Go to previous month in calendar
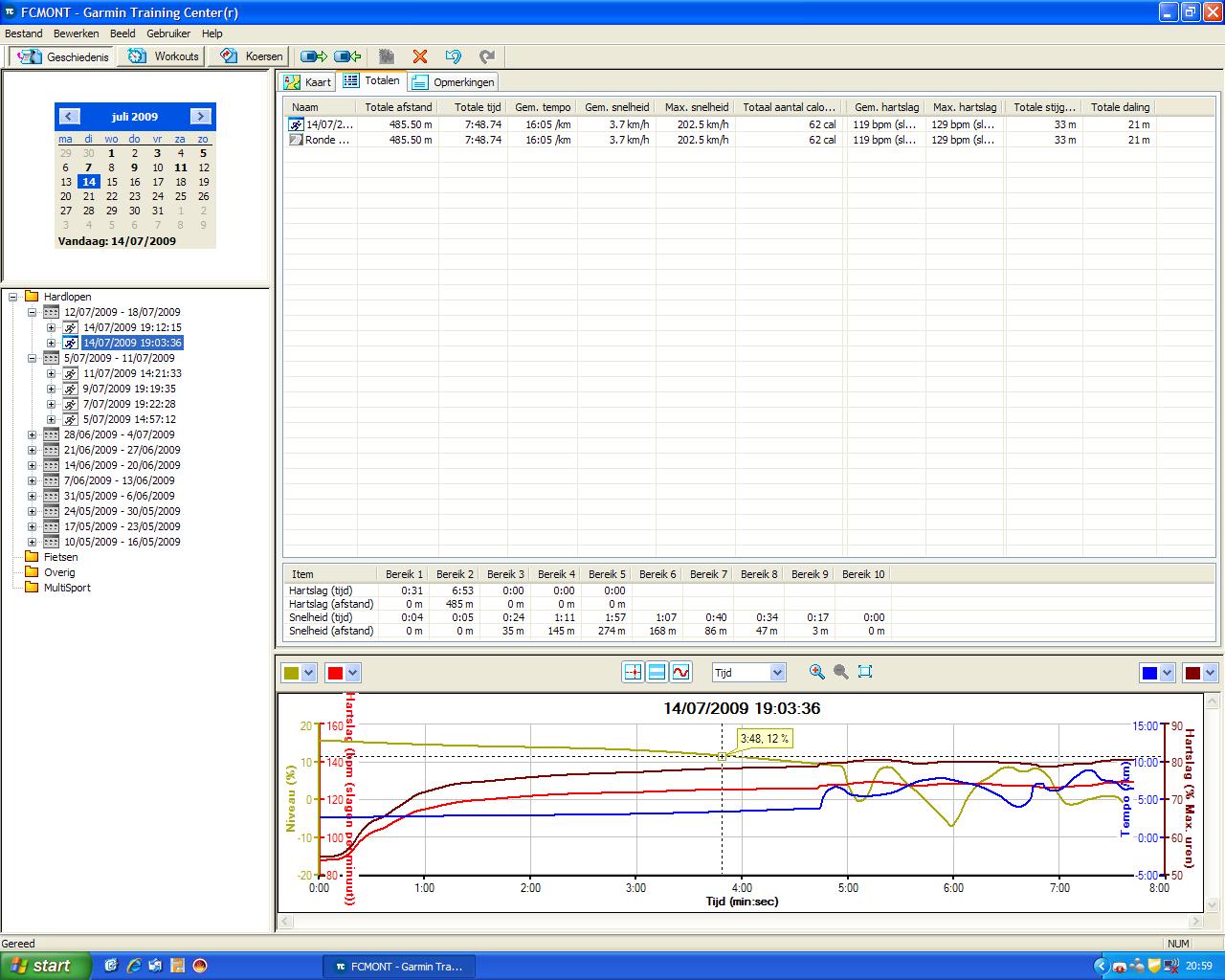 [69, 117]
